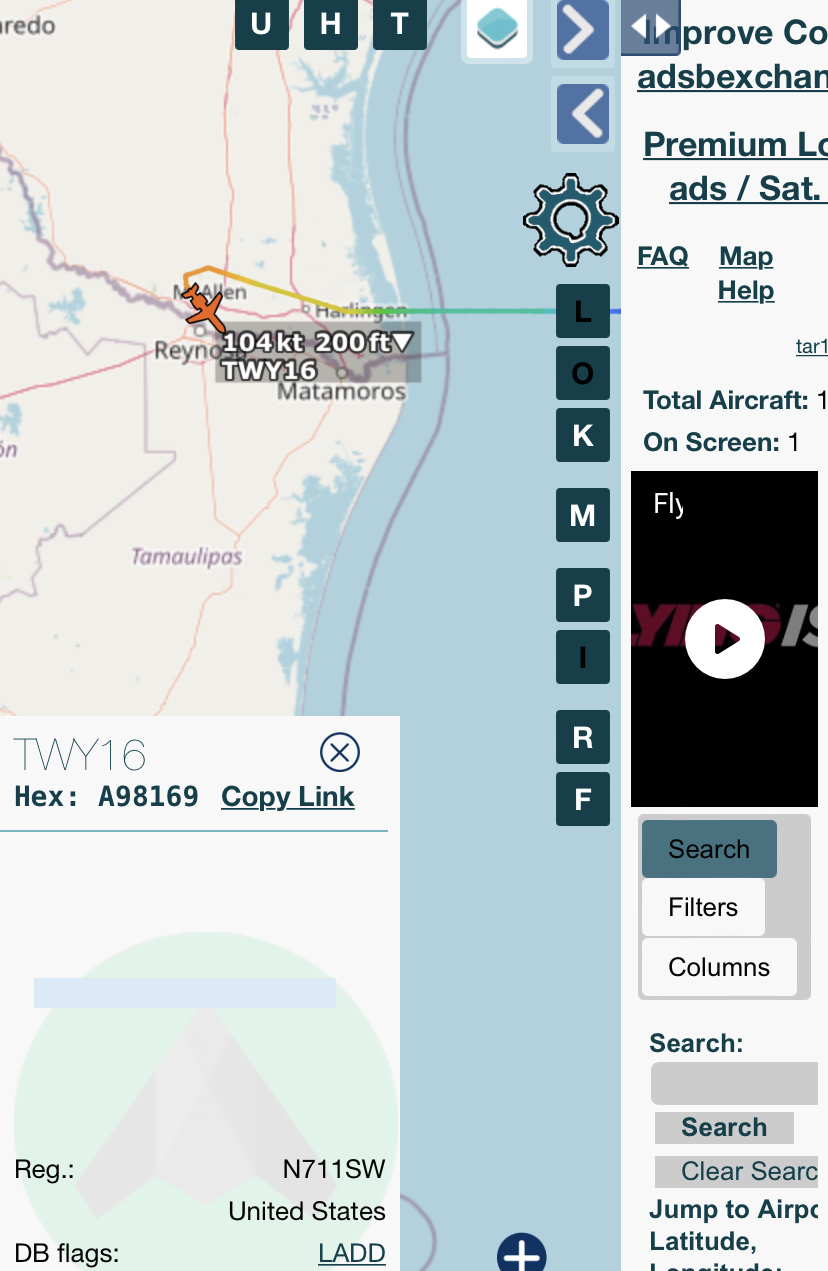Click the TWY16 104kt 200ft label
The width and height of the screenshot is (828, 1271).
pos(318,355)
